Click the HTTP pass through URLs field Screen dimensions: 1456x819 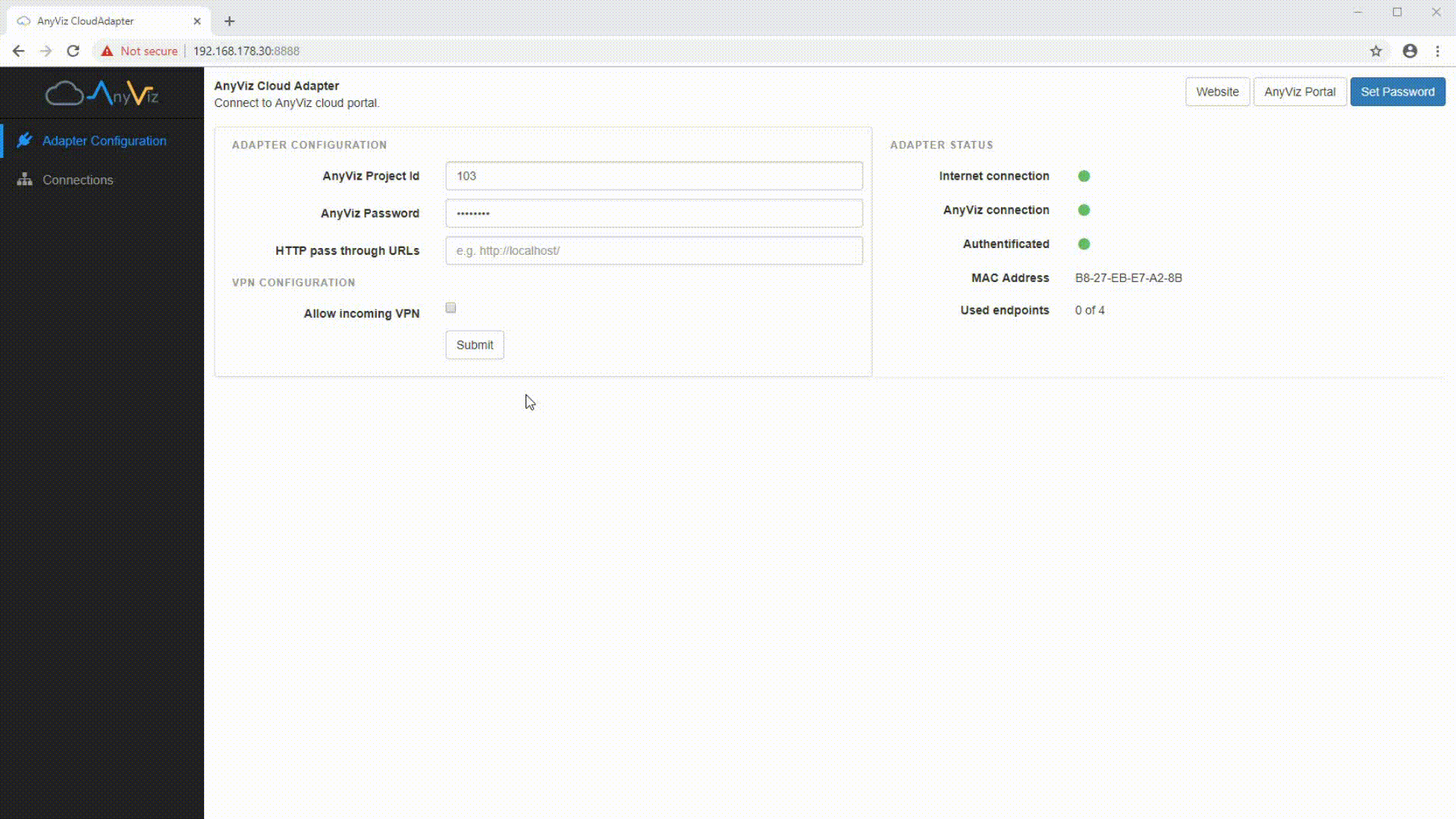654,250
